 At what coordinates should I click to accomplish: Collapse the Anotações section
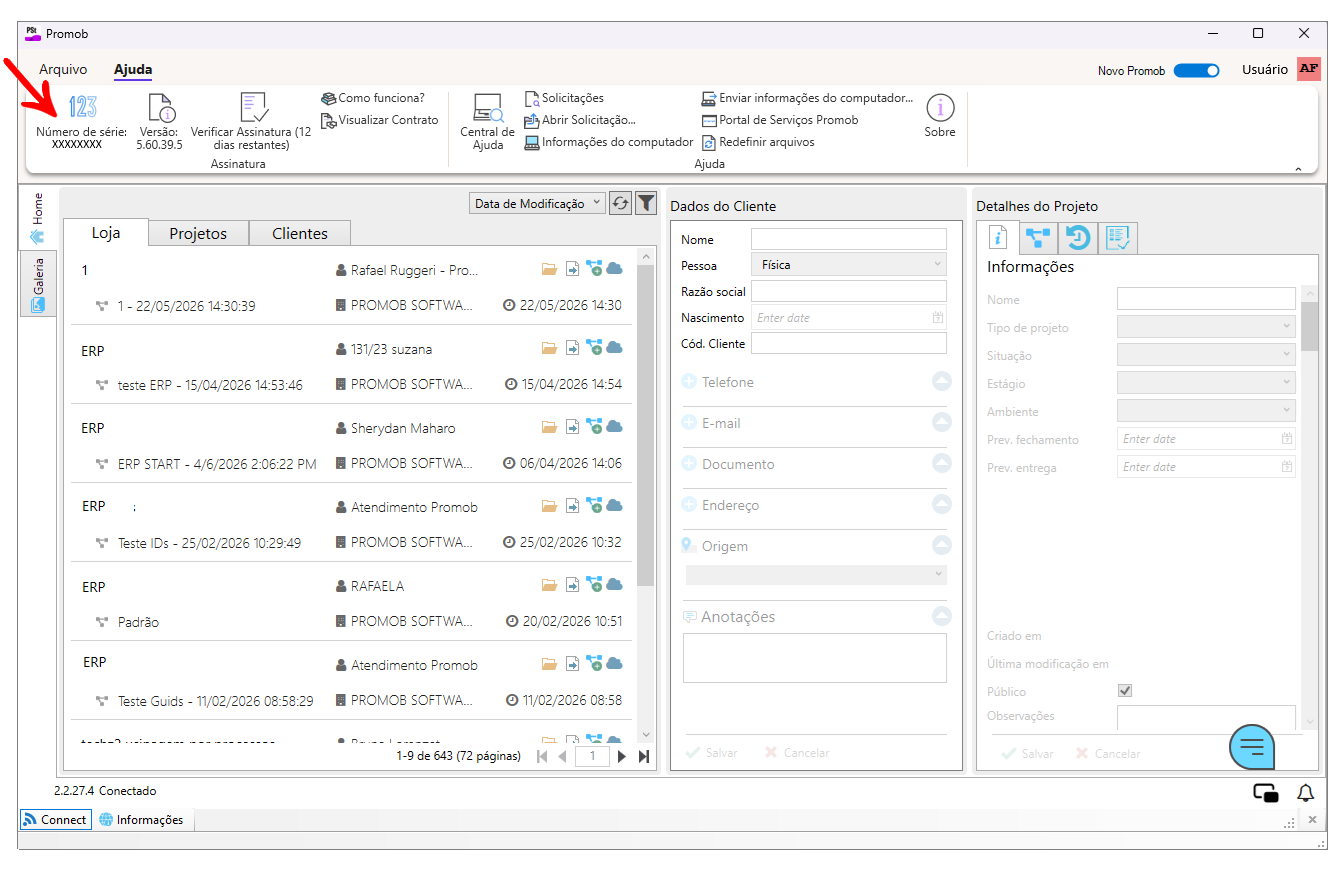pyautogui.click(x=941, y=616)
